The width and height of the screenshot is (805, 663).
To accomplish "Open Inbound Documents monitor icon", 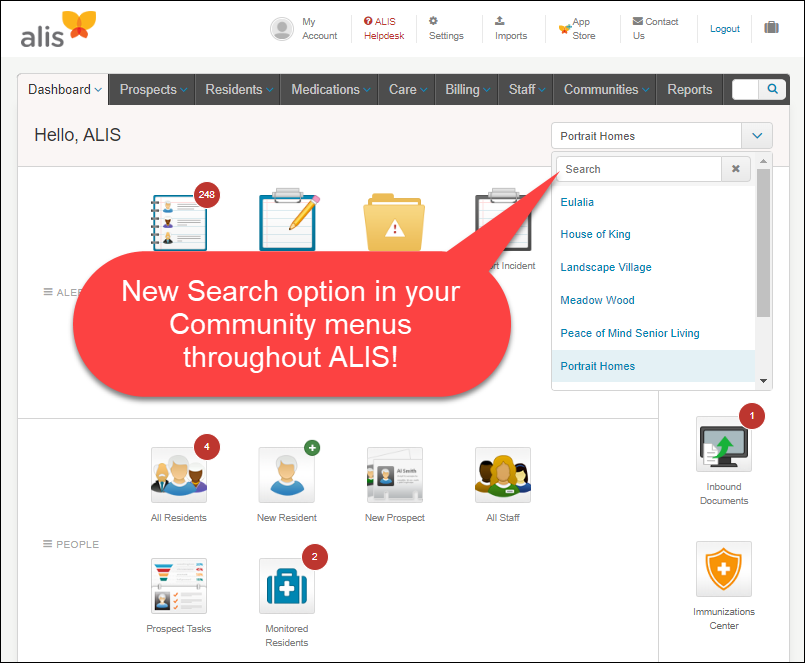I will 724,444.
